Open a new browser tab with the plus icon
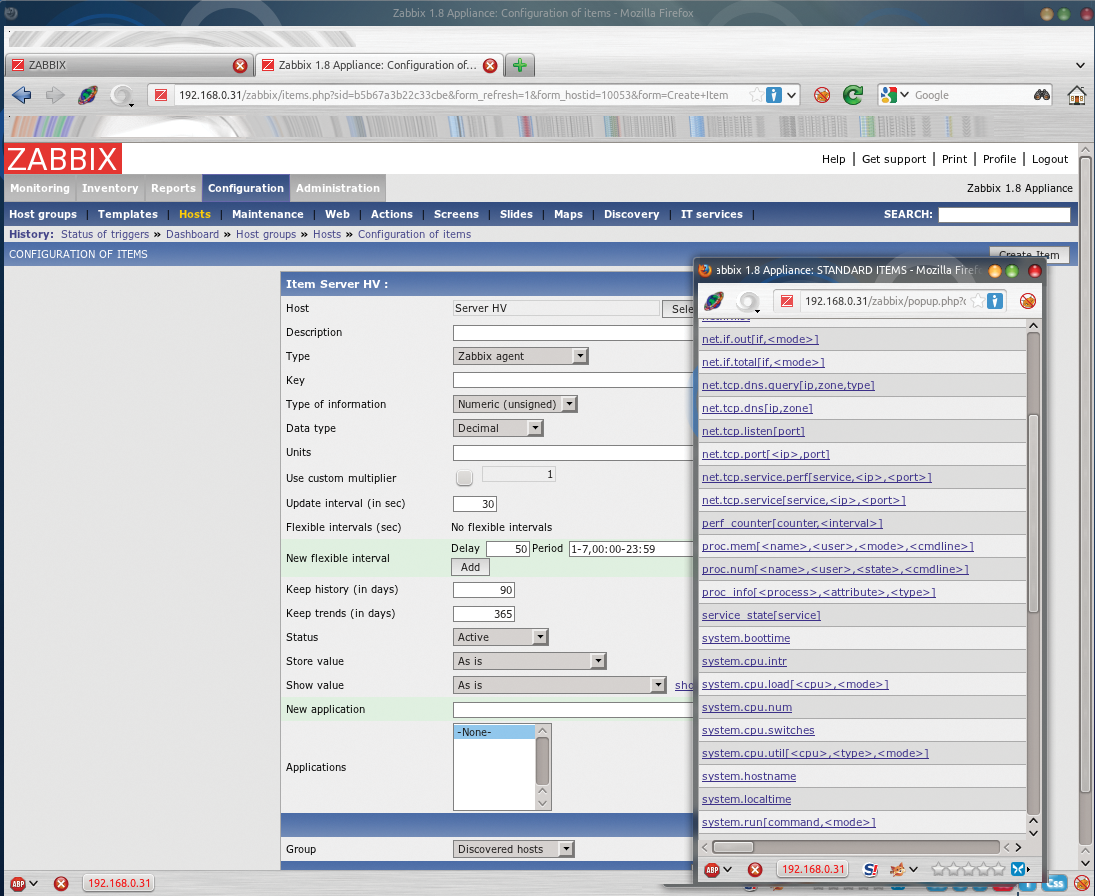Image resolution: width=1095 pixels, height=896 pixels. (519, 64)
